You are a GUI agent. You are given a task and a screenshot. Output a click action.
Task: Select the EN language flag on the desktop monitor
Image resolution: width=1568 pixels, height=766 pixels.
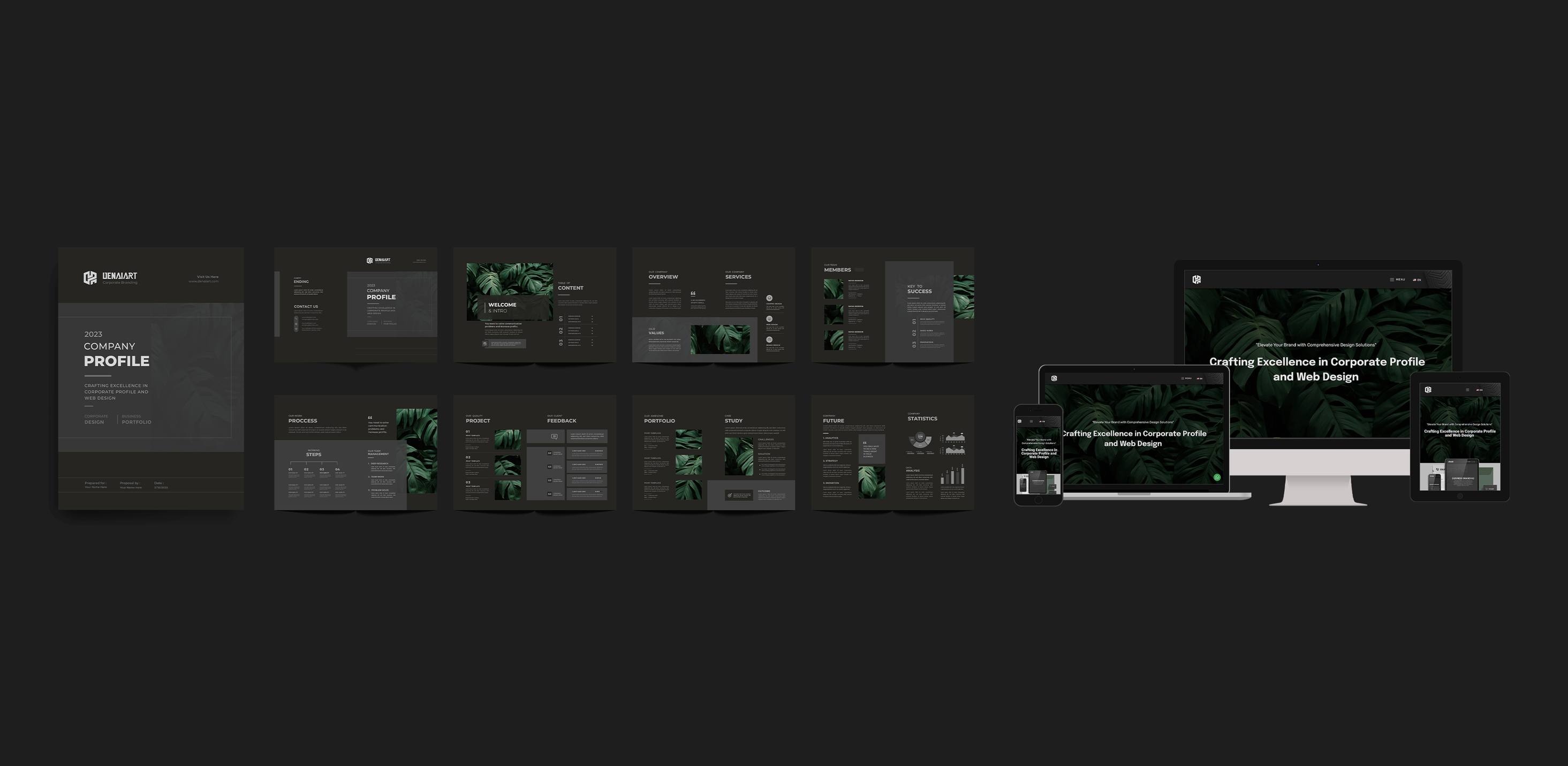pyautogui.click(x=1417, y=280)
